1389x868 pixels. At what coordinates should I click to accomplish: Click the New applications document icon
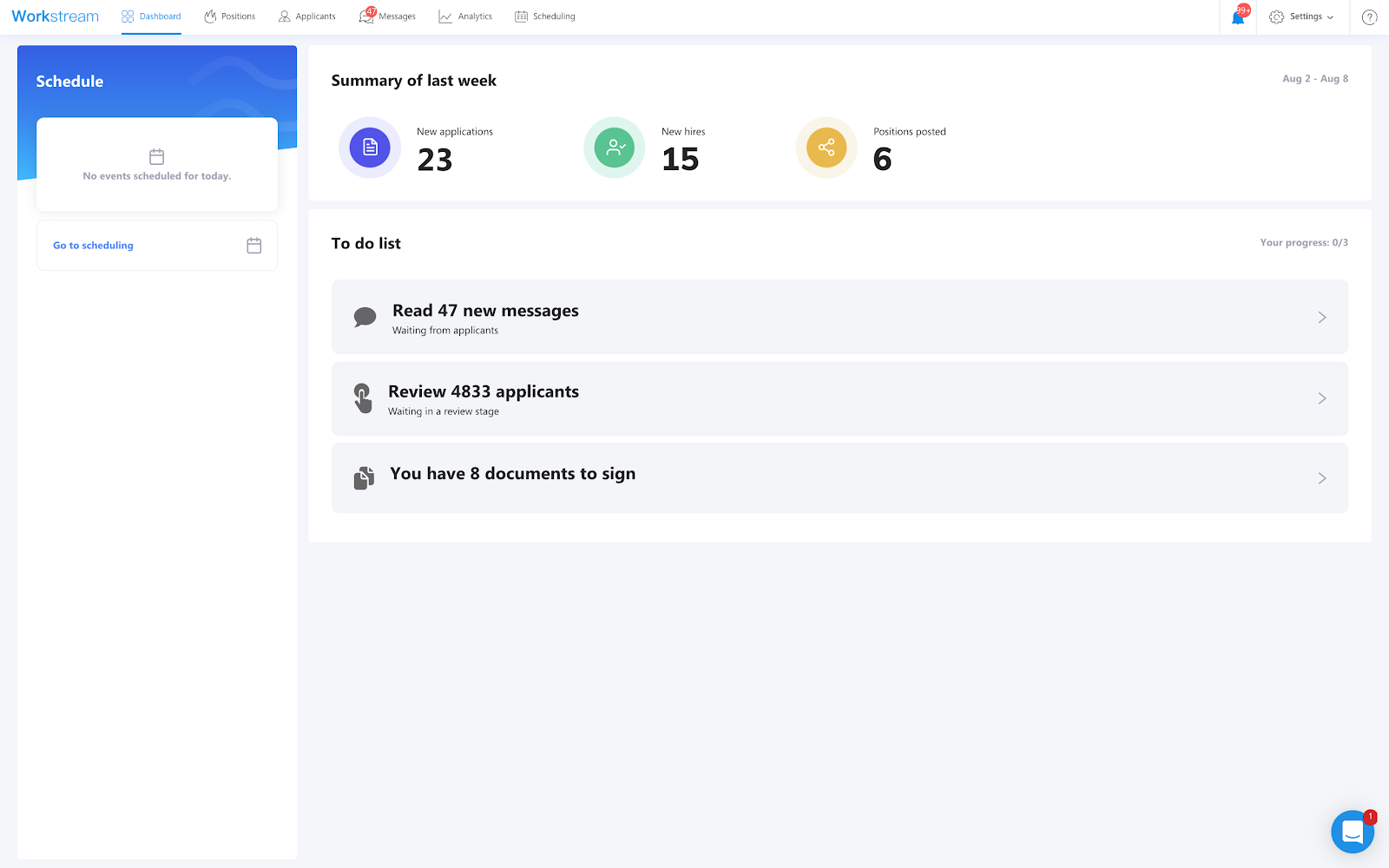(370, 148)
